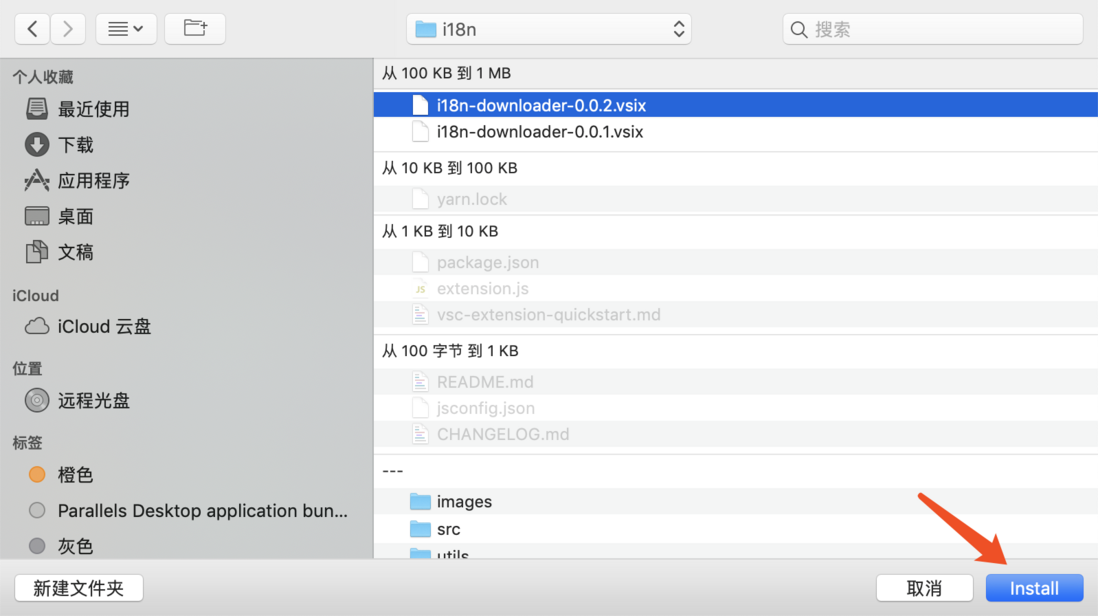This screenshot has width=1098, height=616.
Task: Click the Install button
Action: pyautogui.click(x=1034, y=588)
